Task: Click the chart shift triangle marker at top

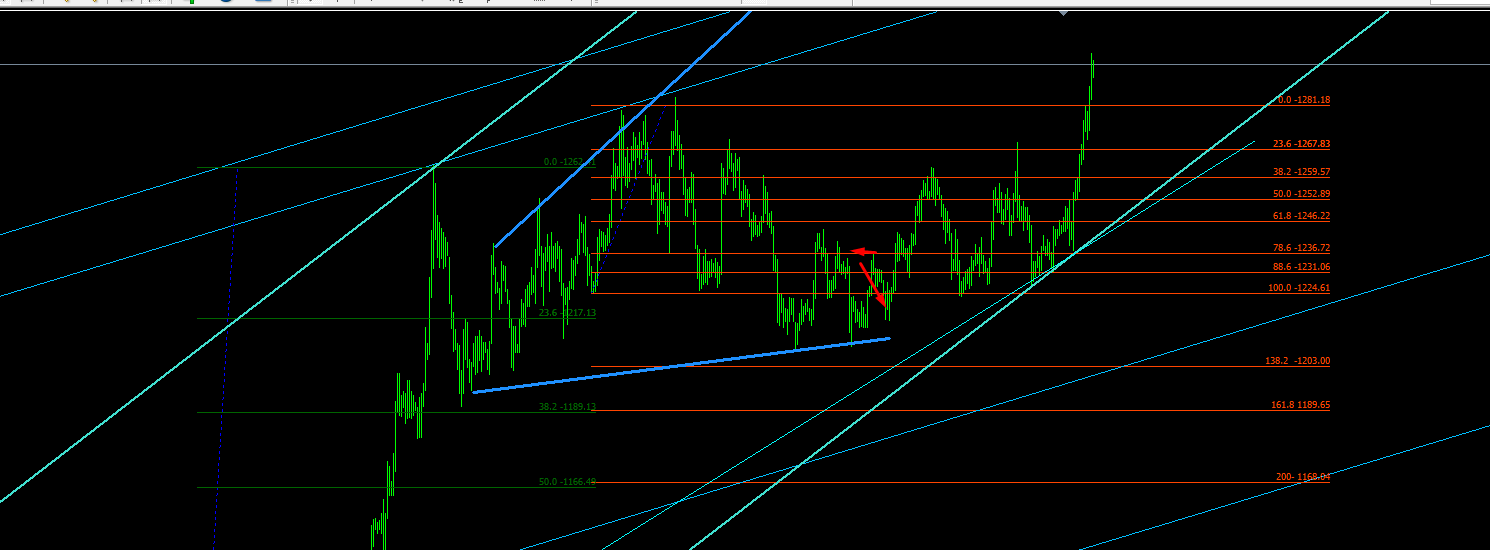Action: pyautogui.click(x=1063, y=13)
